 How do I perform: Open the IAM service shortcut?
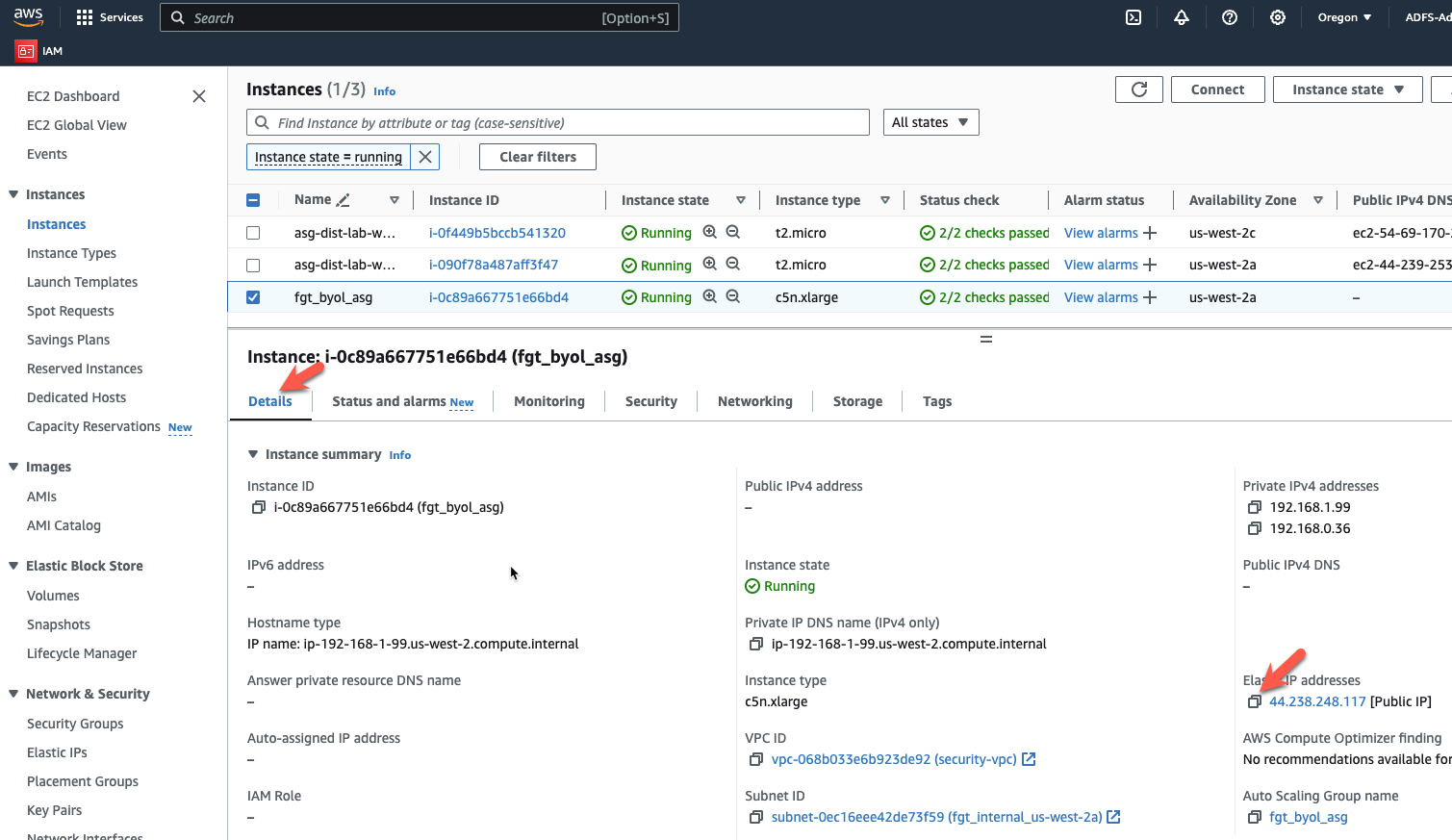click(x=39, y=51)
